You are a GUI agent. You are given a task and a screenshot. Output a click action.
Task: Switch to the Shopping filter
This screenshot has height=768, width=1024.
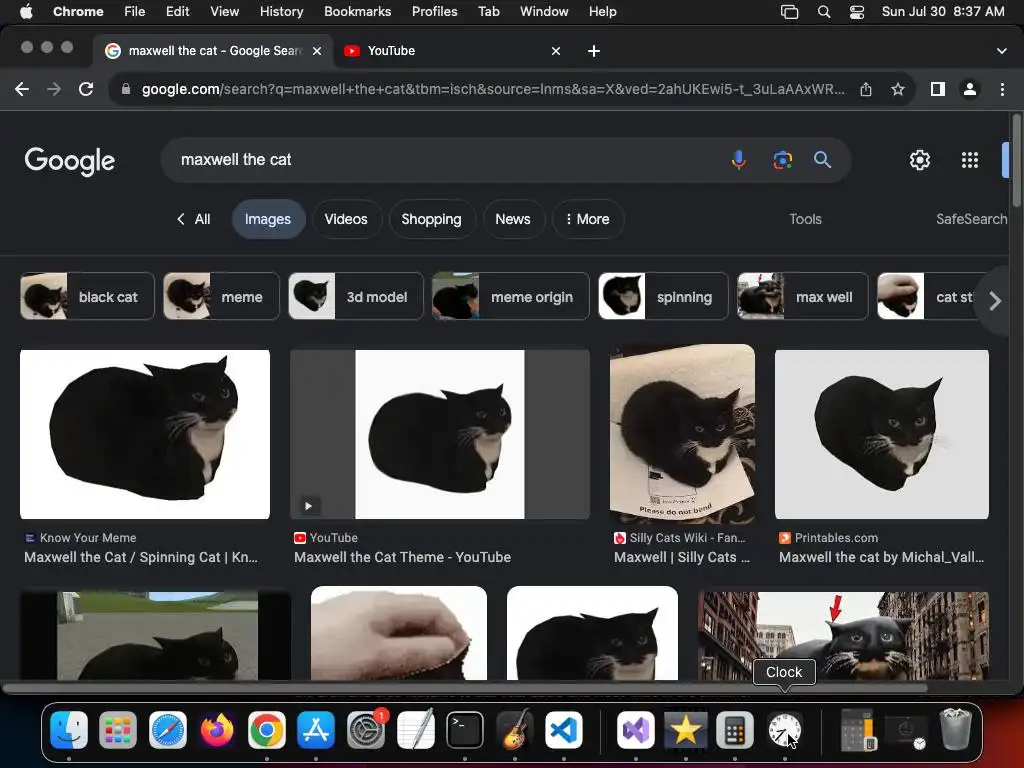click(431, 219)
